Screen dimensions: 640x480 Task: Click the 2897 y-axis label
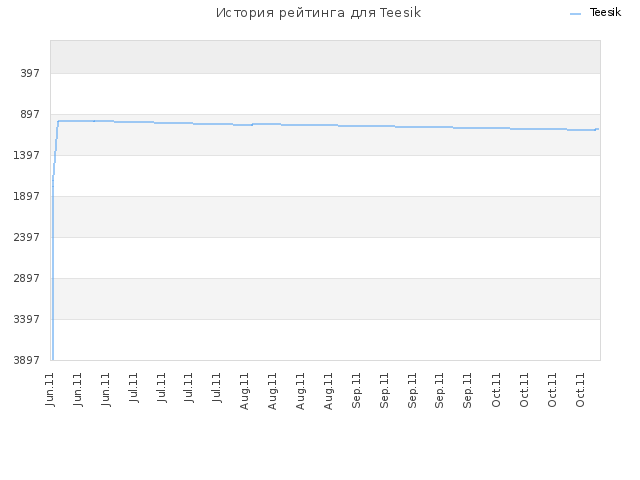(27, 278)
